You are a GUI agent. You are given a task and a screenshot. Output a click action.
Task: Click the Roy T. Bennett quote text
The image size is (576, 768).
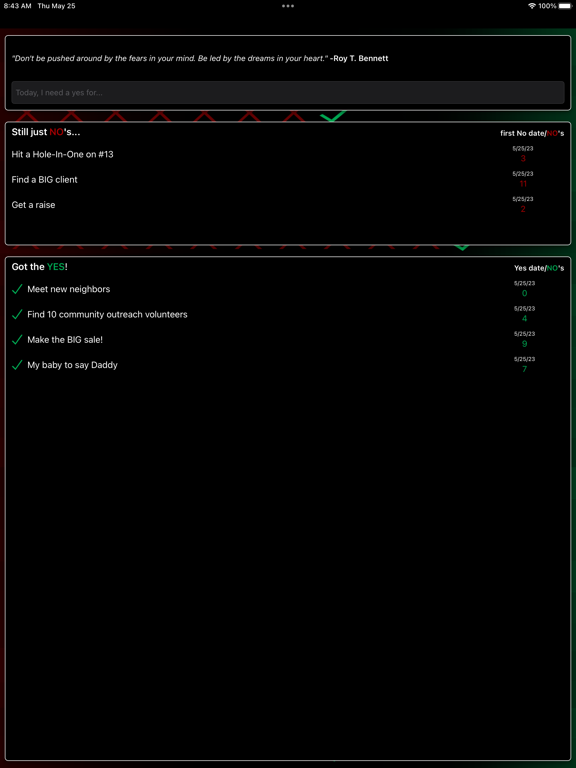200,58
